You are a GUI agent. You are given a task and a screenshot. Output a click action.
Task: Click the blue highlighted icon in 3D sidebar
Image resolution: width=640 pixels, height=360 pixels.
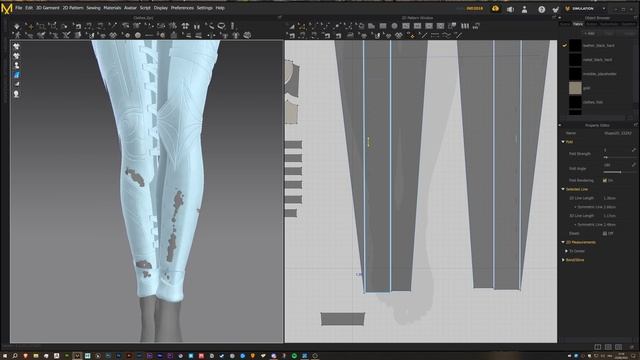pos(16,75)
